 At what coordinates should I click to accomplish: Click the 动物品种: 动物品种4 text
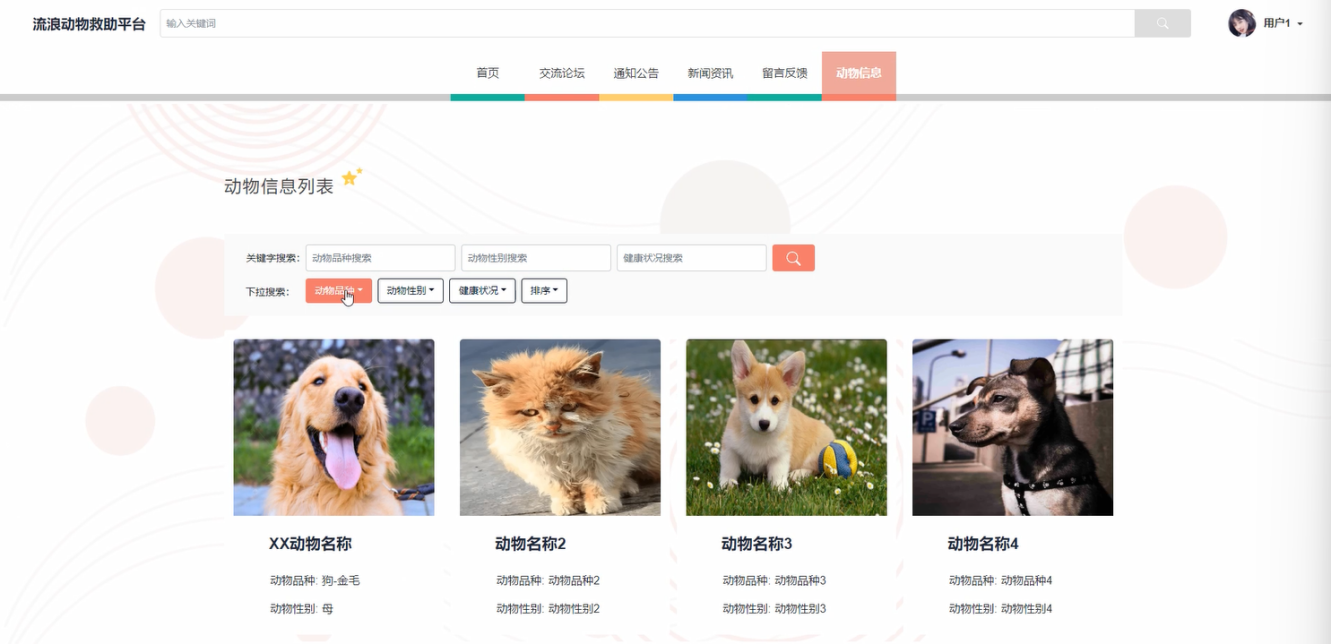(x=1000, y=580)
